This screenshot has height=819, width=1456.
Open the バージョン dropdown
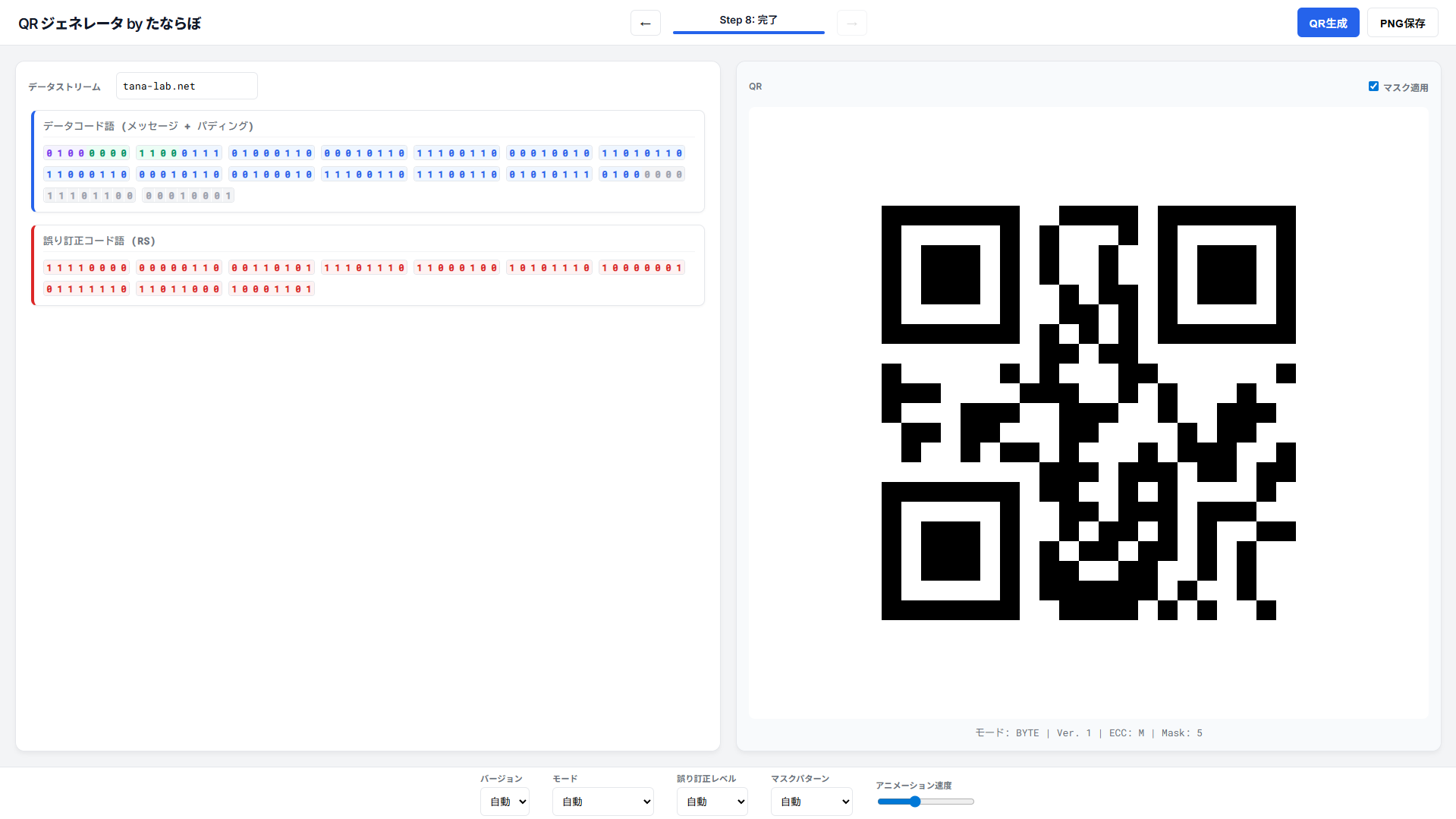(x=505, y=802)
